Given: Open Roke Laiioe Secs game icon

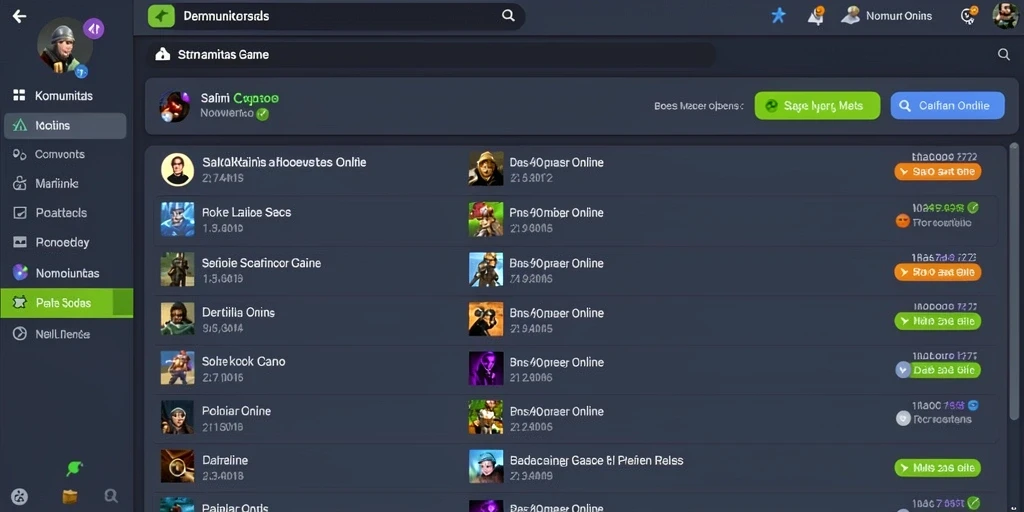Looking at the screenshot, I should 177,219.
